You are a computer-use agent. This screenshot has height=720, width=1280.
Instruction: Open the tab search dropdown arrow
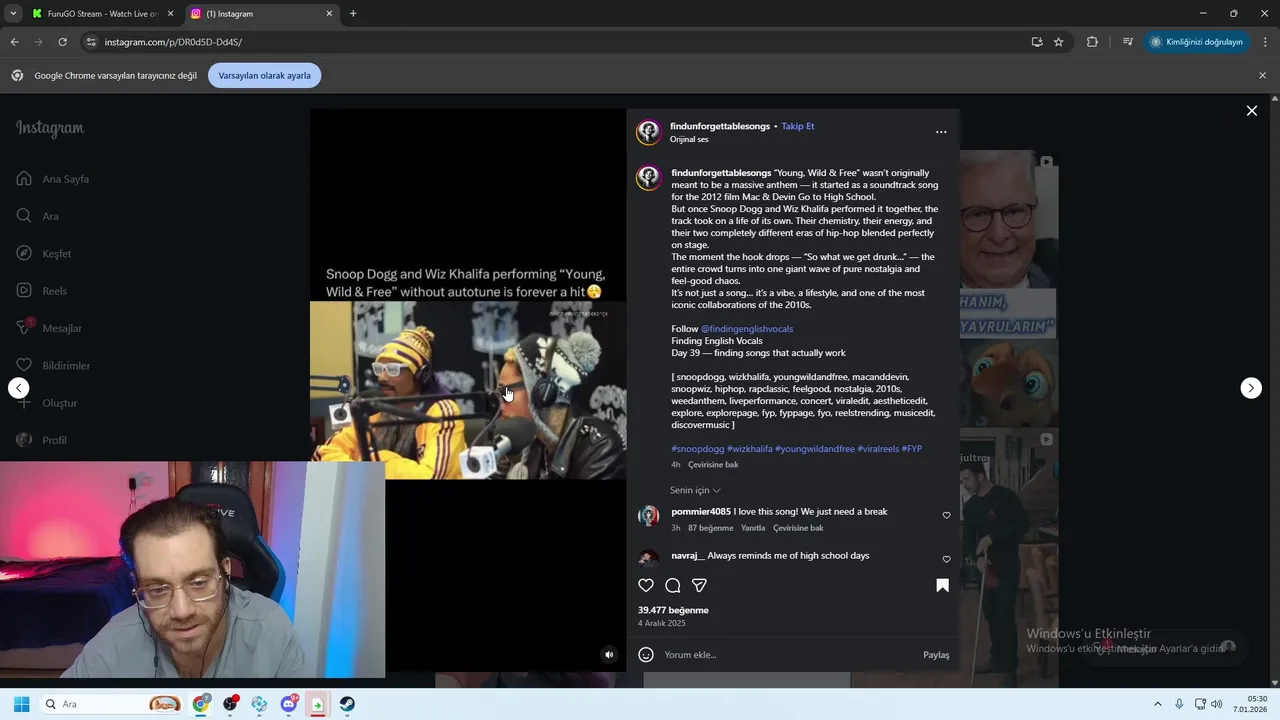pyautogui.click(x=12, y=14)
